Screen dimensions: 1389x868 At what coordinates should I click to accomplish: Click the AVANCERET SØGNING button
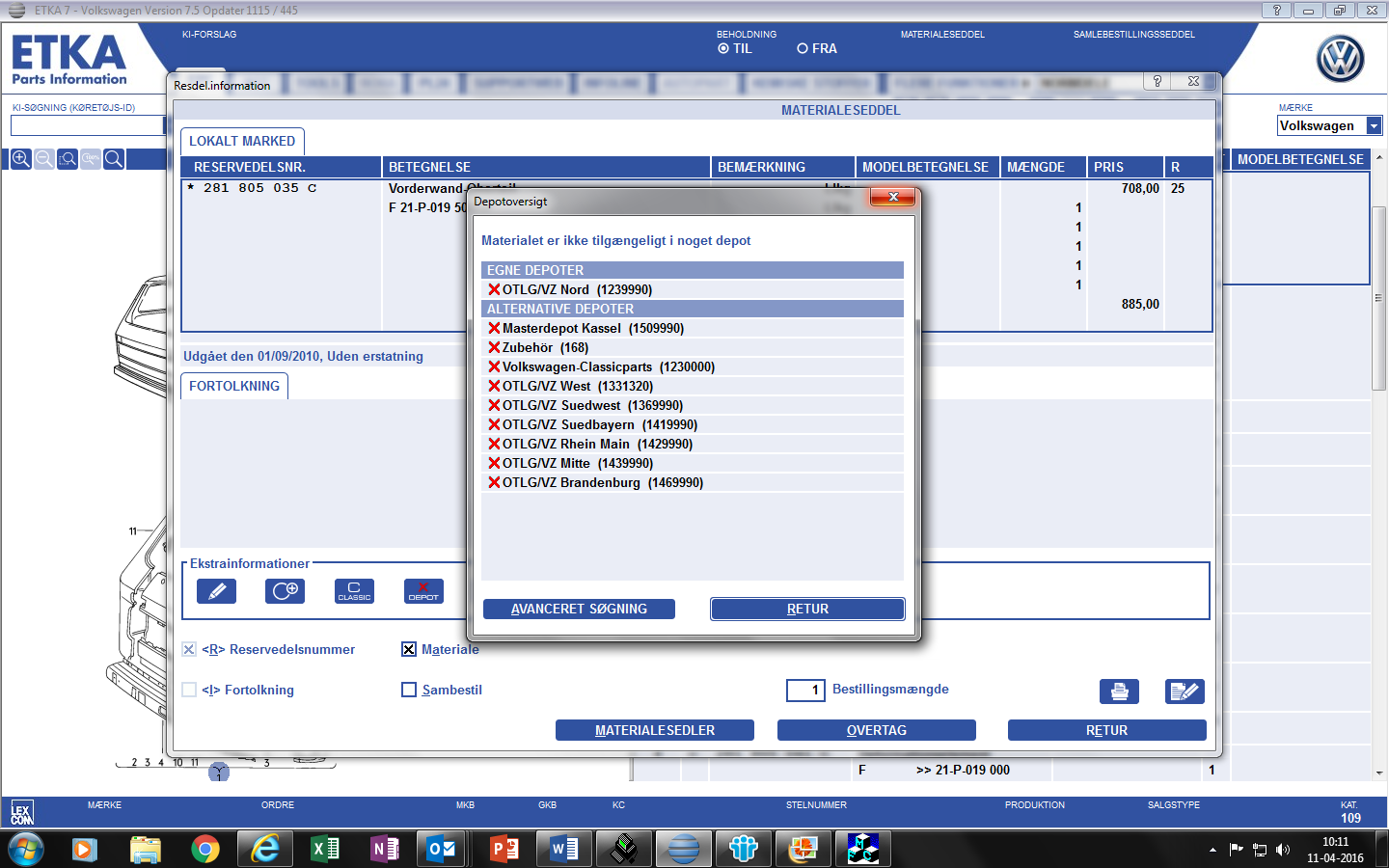click(x=579, y=609)
